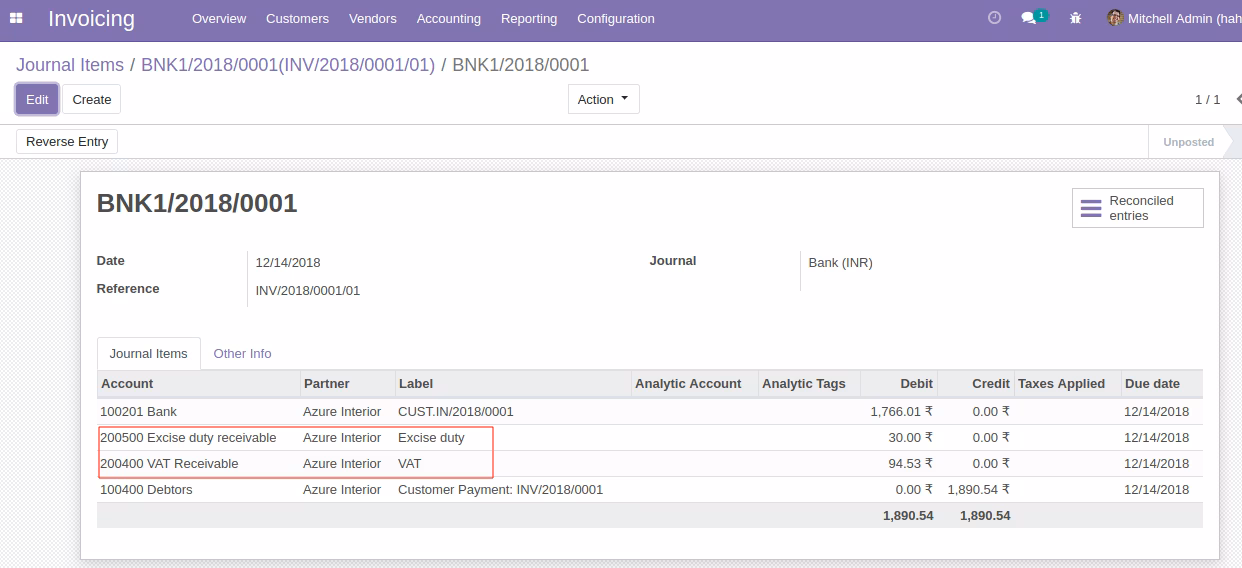Click Customer Payment: INV/2018/0001 label
Image resolution: width=1242 pixels, height=568 pixels.
(x=500, y=490)
